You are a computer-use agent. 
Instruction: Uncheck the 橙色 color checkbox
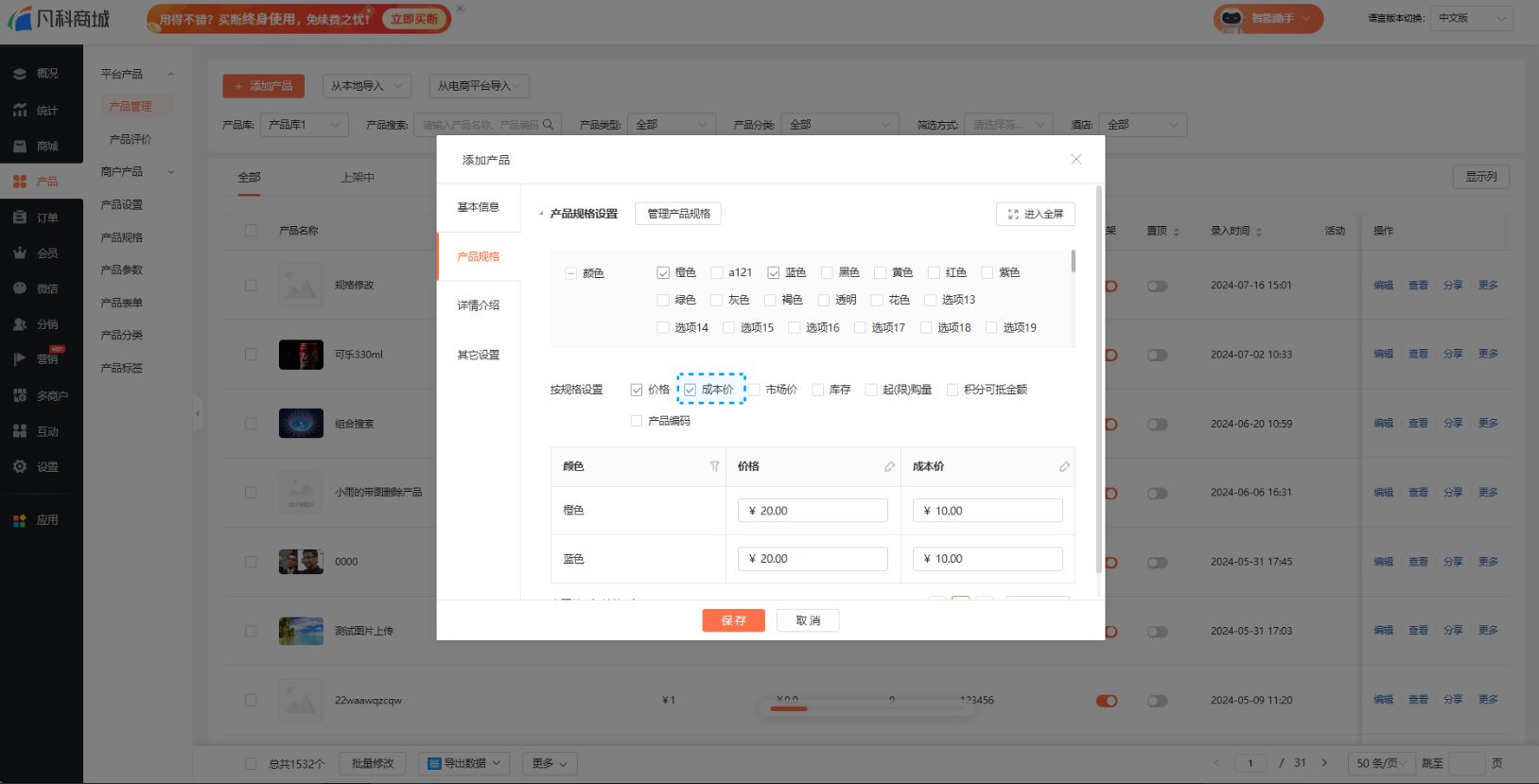[x=663, y=272]
